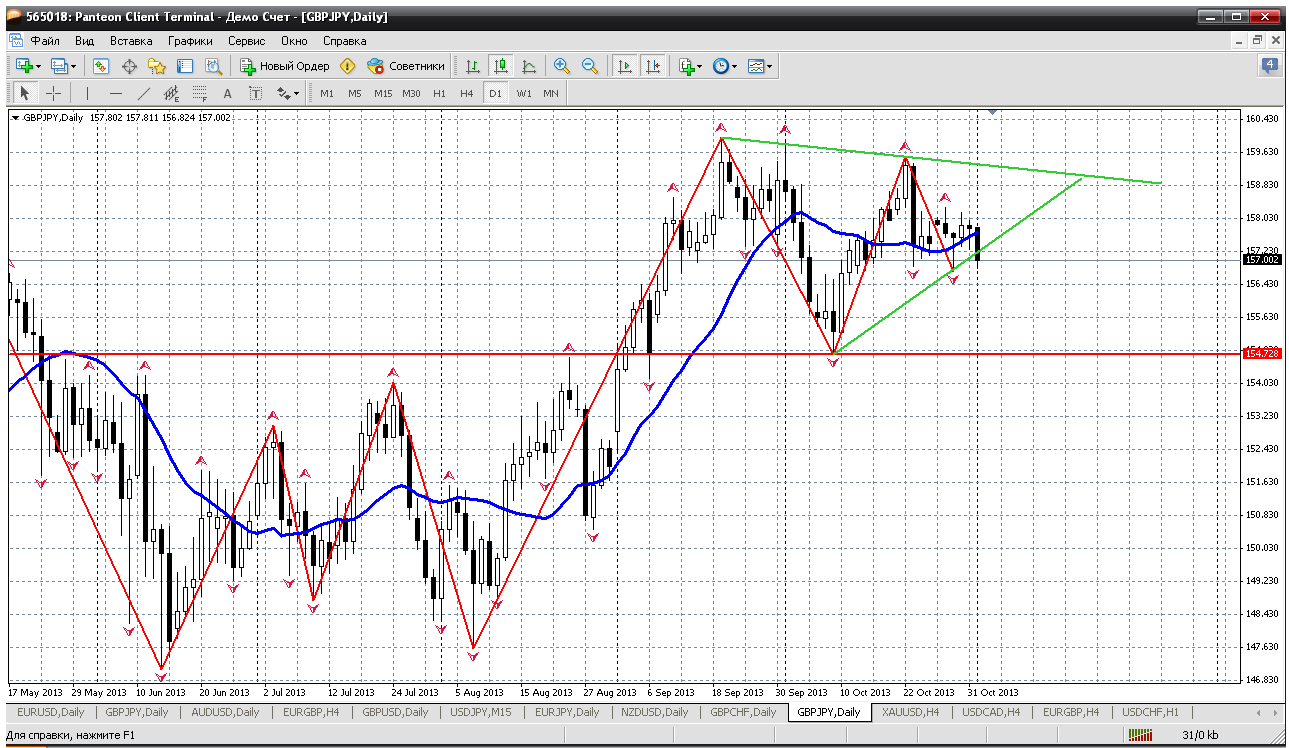Switch chart to bar chart style
This screenshot has height=748, width=1289.
473,66
